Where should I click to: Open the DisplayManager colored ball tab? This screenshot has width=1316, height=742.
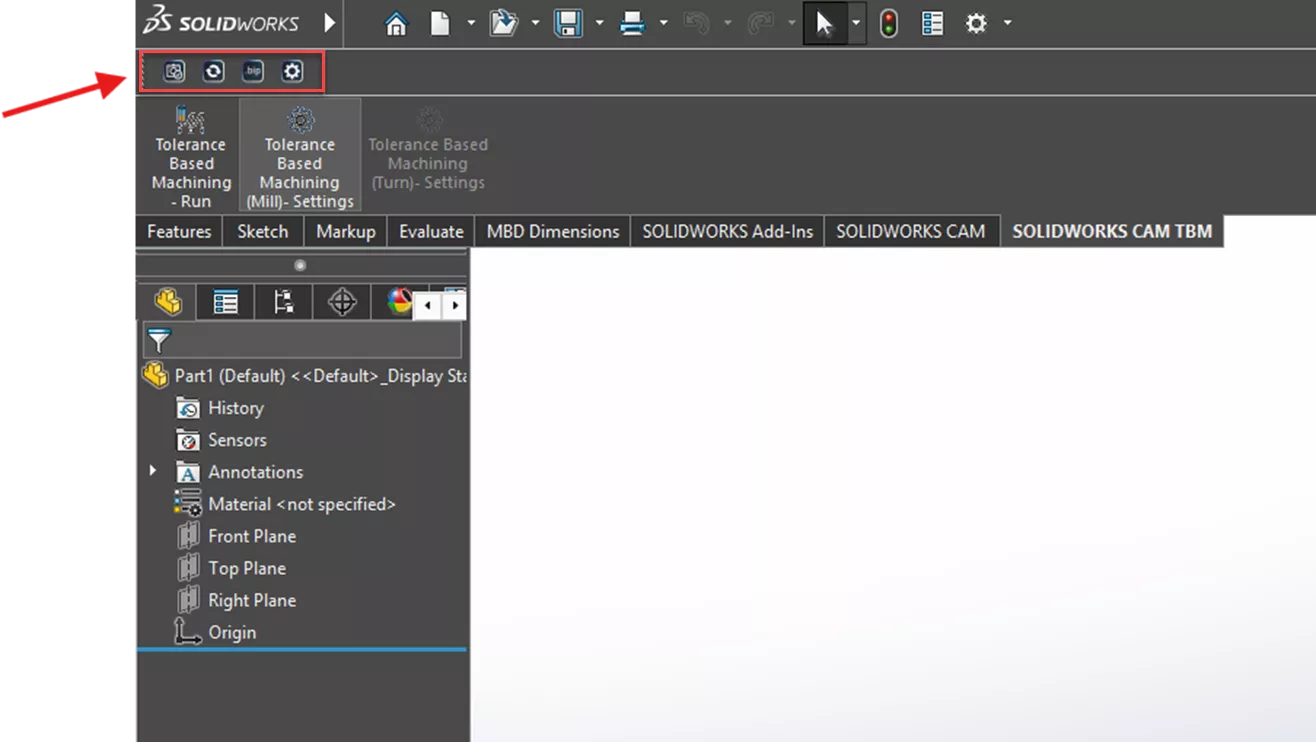[399, 302]
